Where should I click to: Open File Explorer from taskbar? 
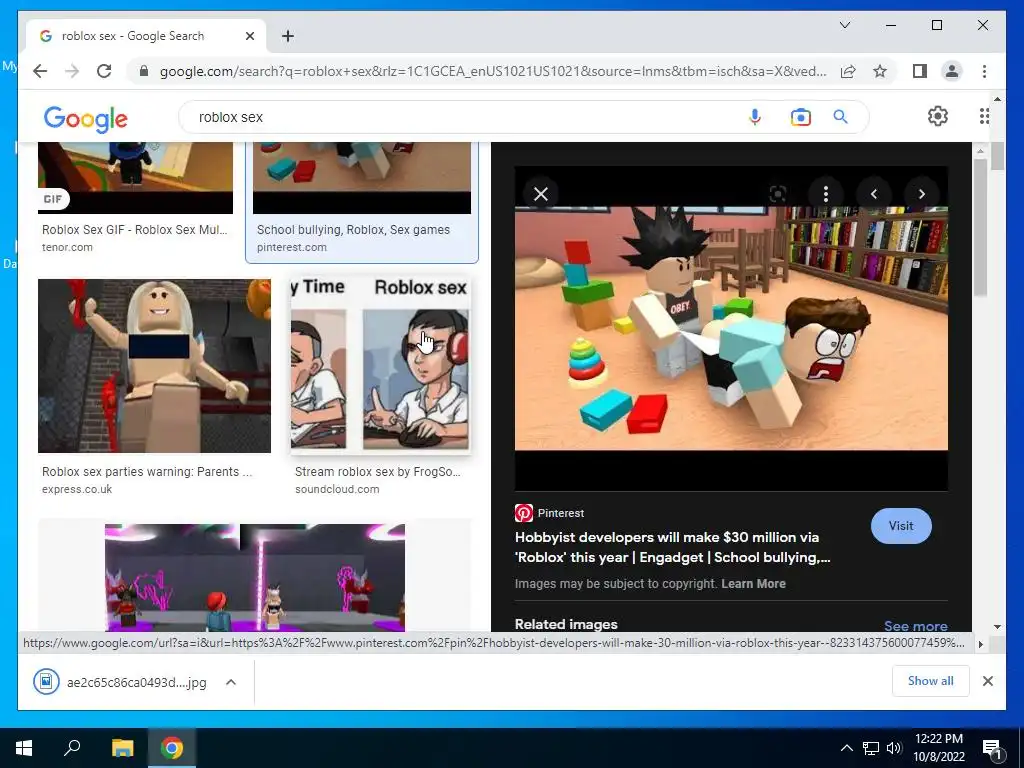tap(122, 748)
